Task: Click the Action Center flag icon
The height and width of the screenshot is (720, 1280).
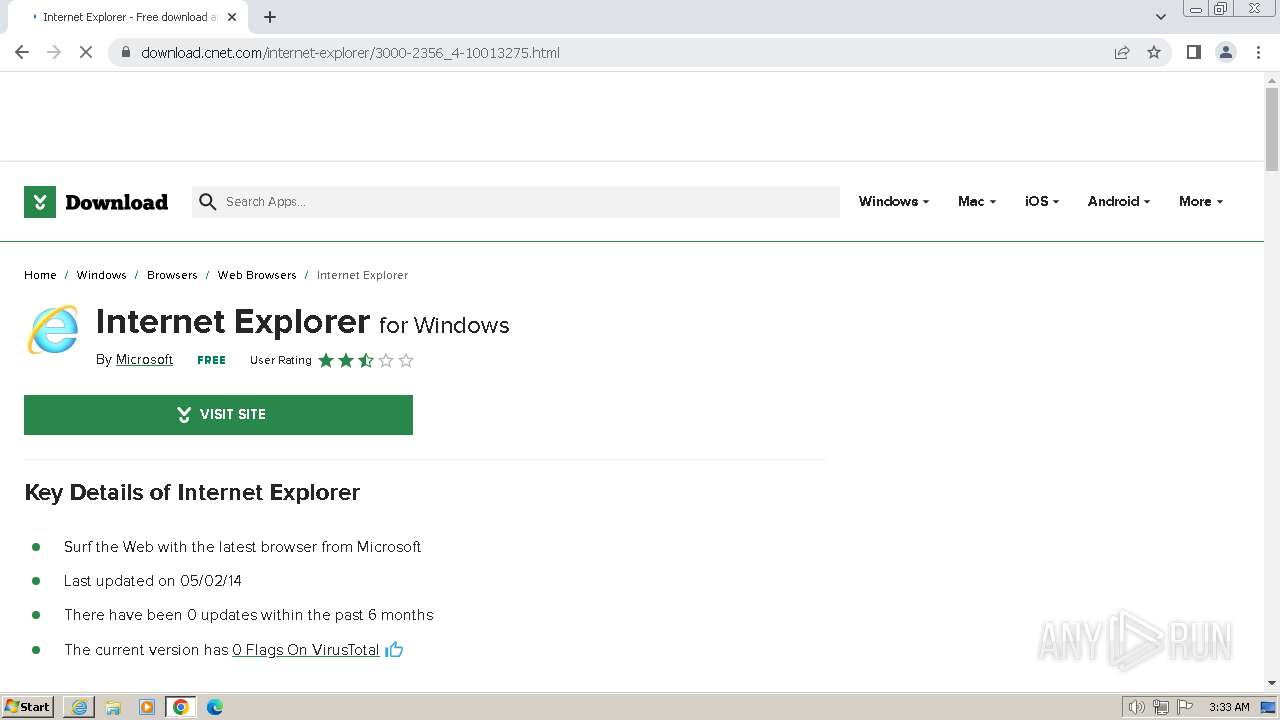Action: point(1185,707)
